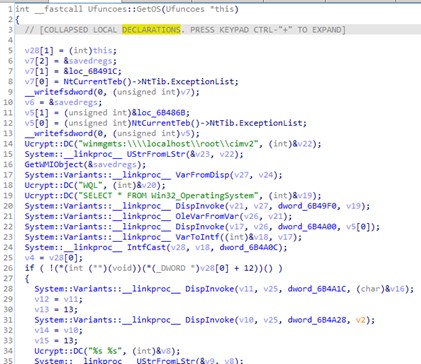Click OleVarFromVar call on line 21
This screenshot has height=364, width=421.
[x=207, y=216]
